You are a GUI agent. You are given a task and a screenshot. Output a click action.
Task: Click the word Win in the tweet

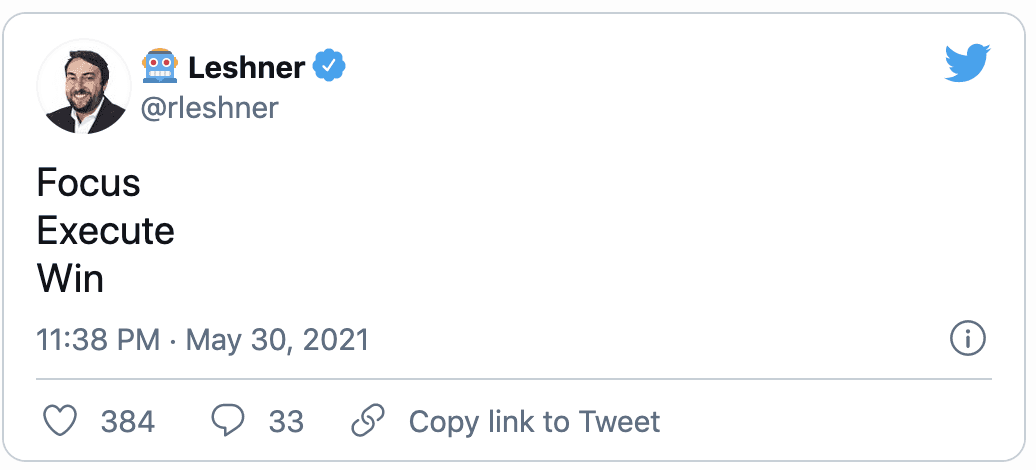70,279
